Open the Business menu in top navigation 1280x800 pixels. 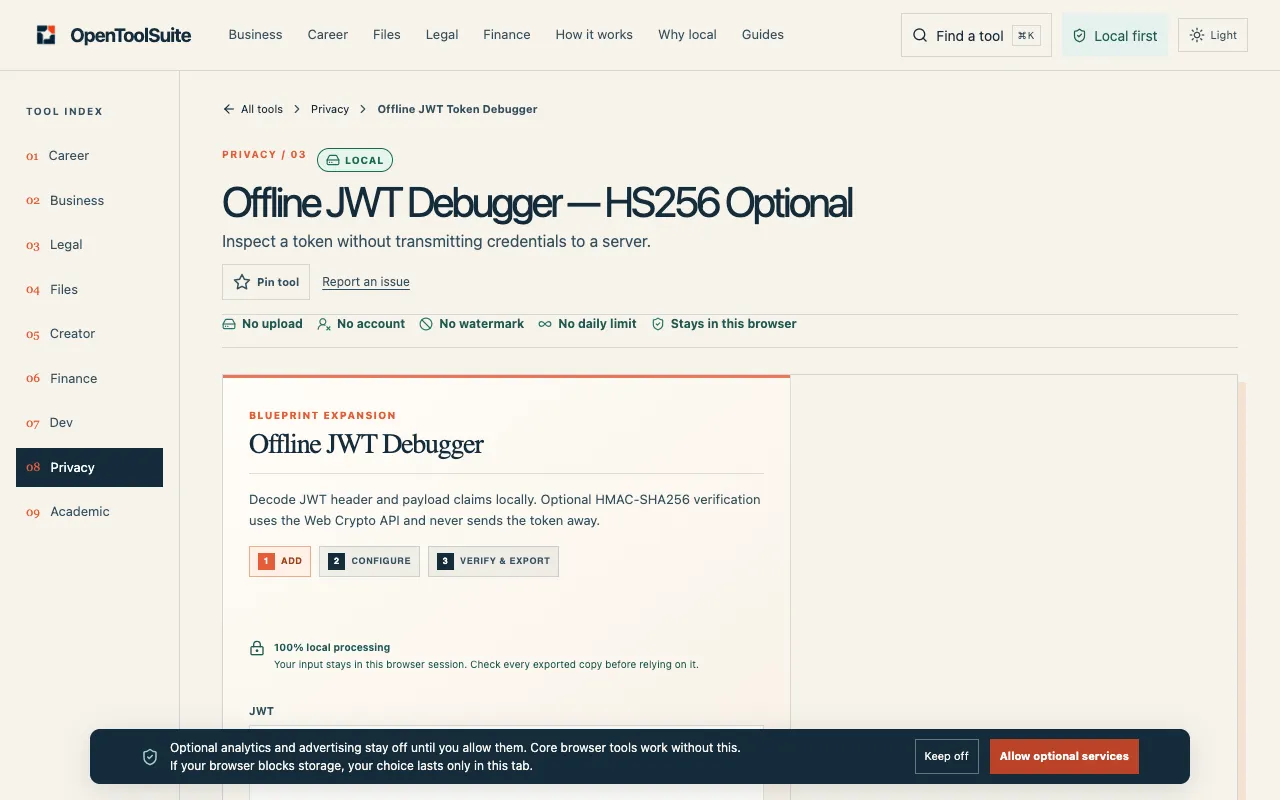[x=255, y=34]
